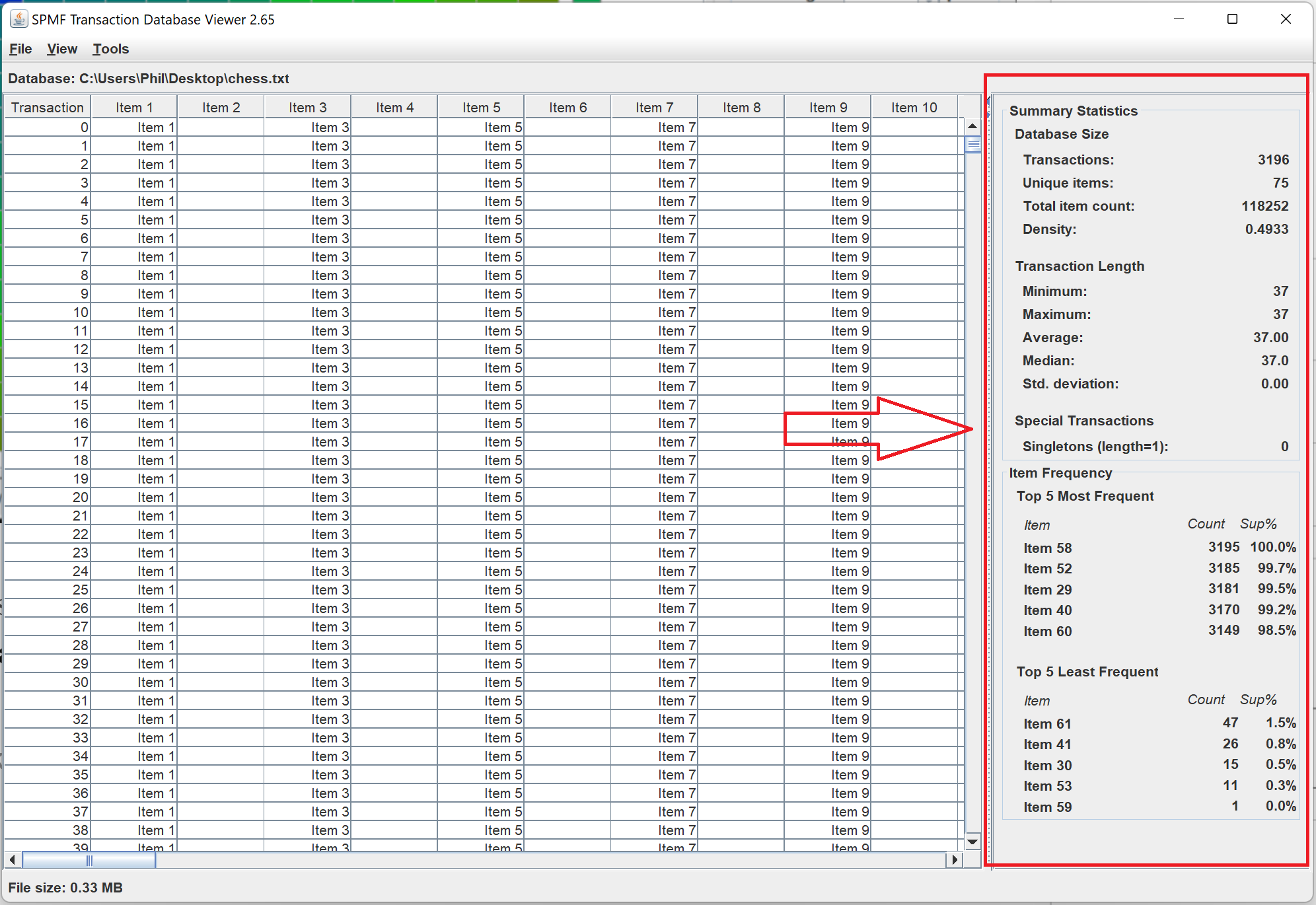Click the Item 1 column header
The width and height of the screenshot is (1316, 905).
(134, 107)
